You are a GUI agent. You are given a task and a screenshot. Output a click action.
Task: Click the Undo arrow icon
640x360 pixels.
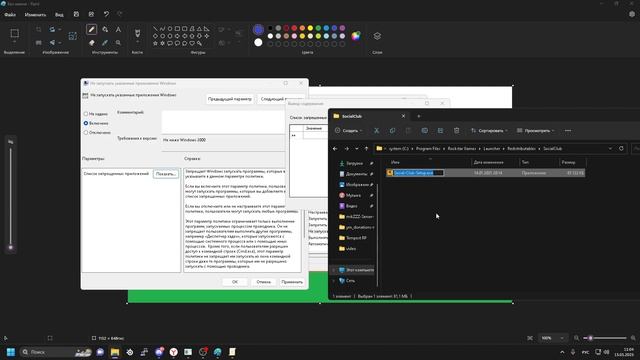(x=106, y=14)
